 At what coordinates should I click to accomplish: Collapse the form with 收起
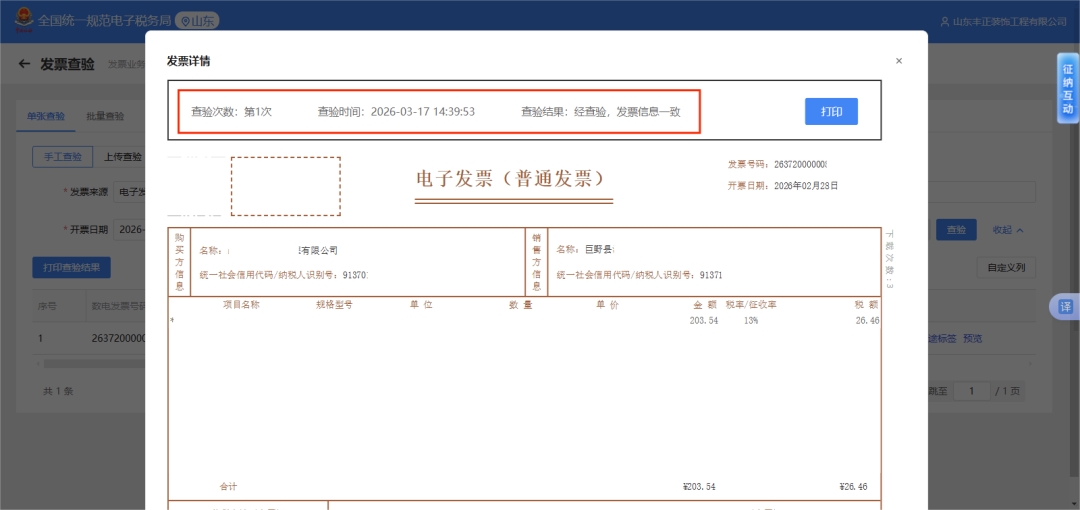click(x=1008, y=230)
